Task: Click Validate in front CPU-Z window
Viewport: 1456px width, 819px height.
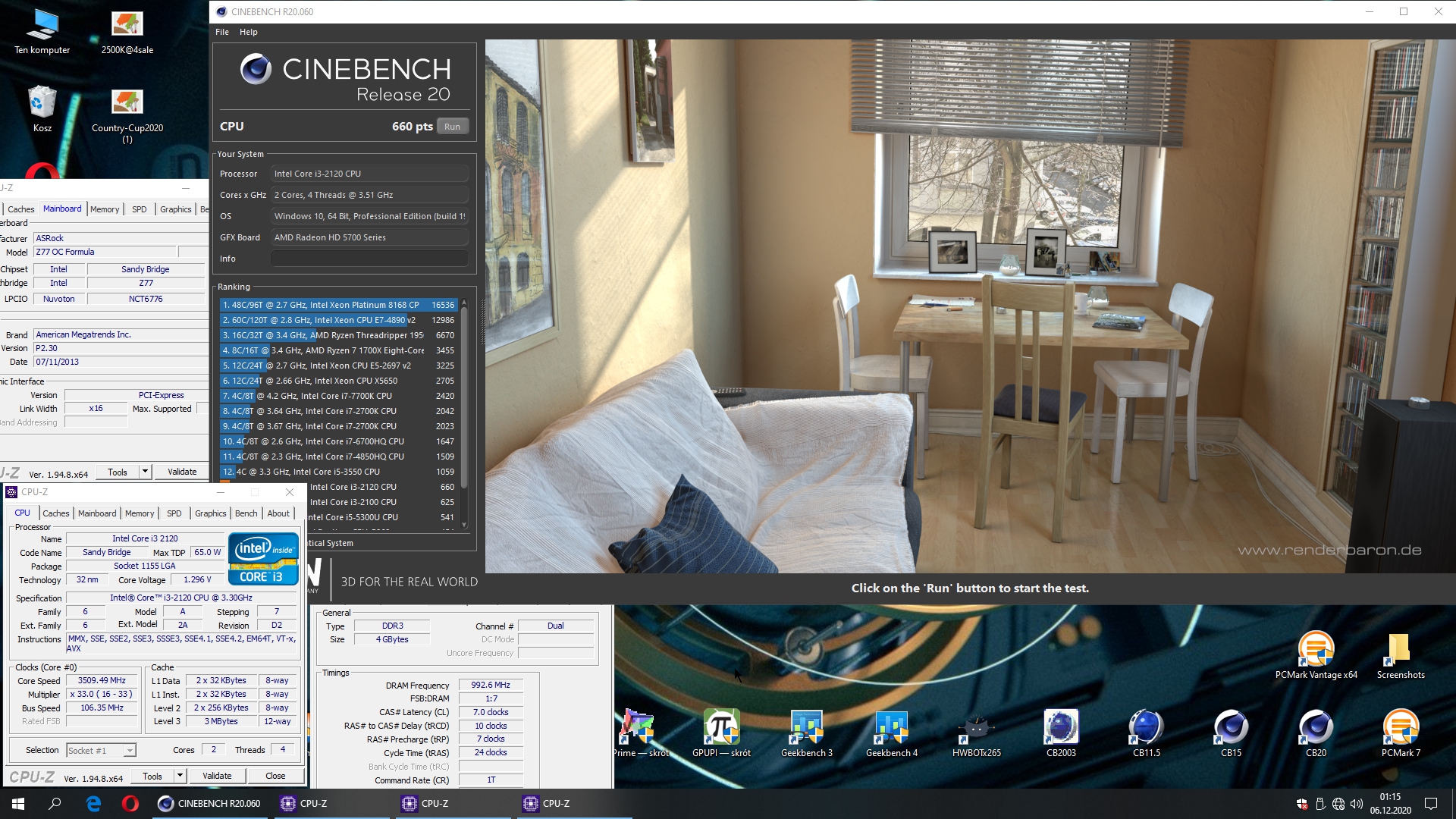Action: 217,776
